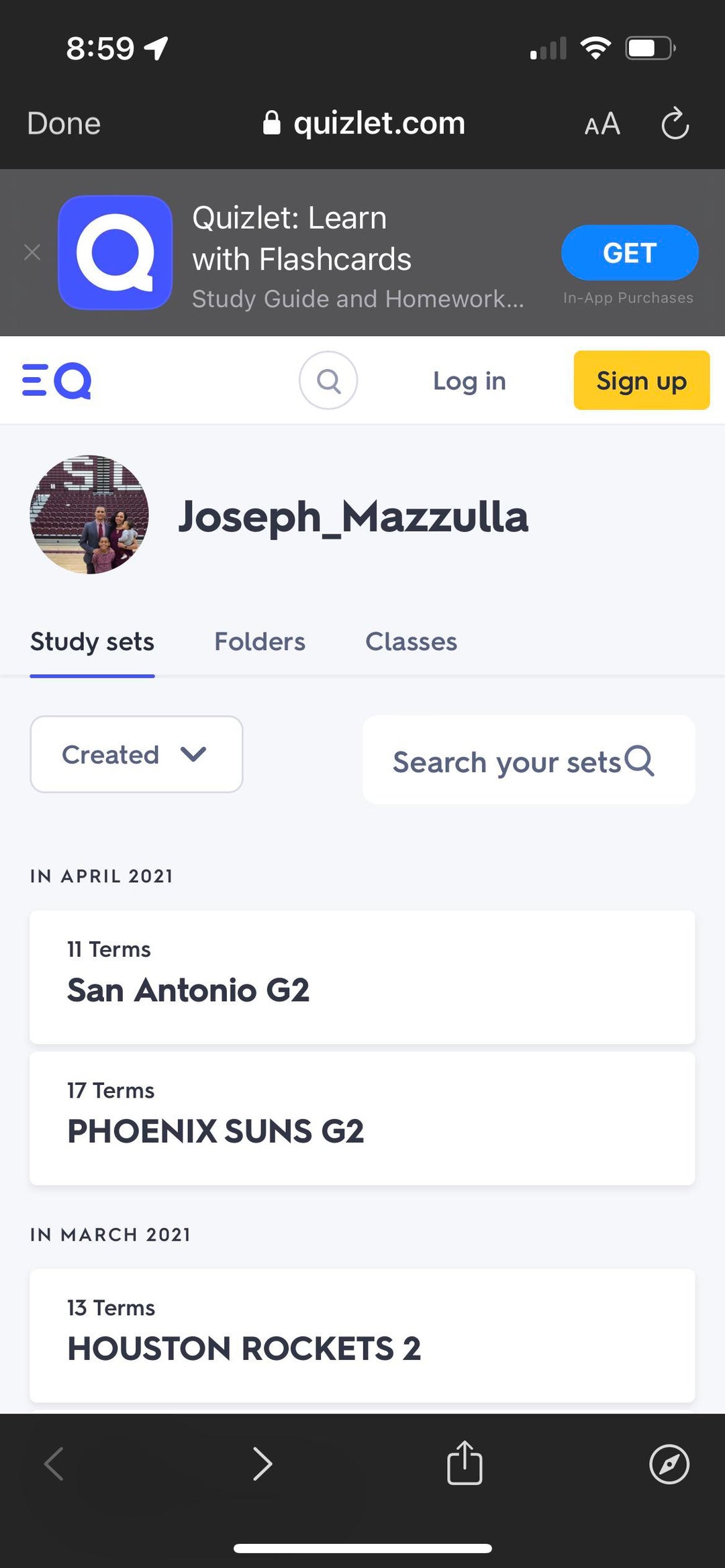Dismiss the app banner X icon

(x=32, y=252)
